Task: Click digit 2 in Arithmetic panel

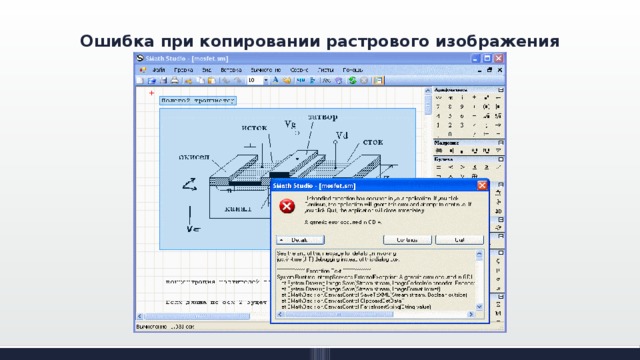Action: (x=450, y=125)
